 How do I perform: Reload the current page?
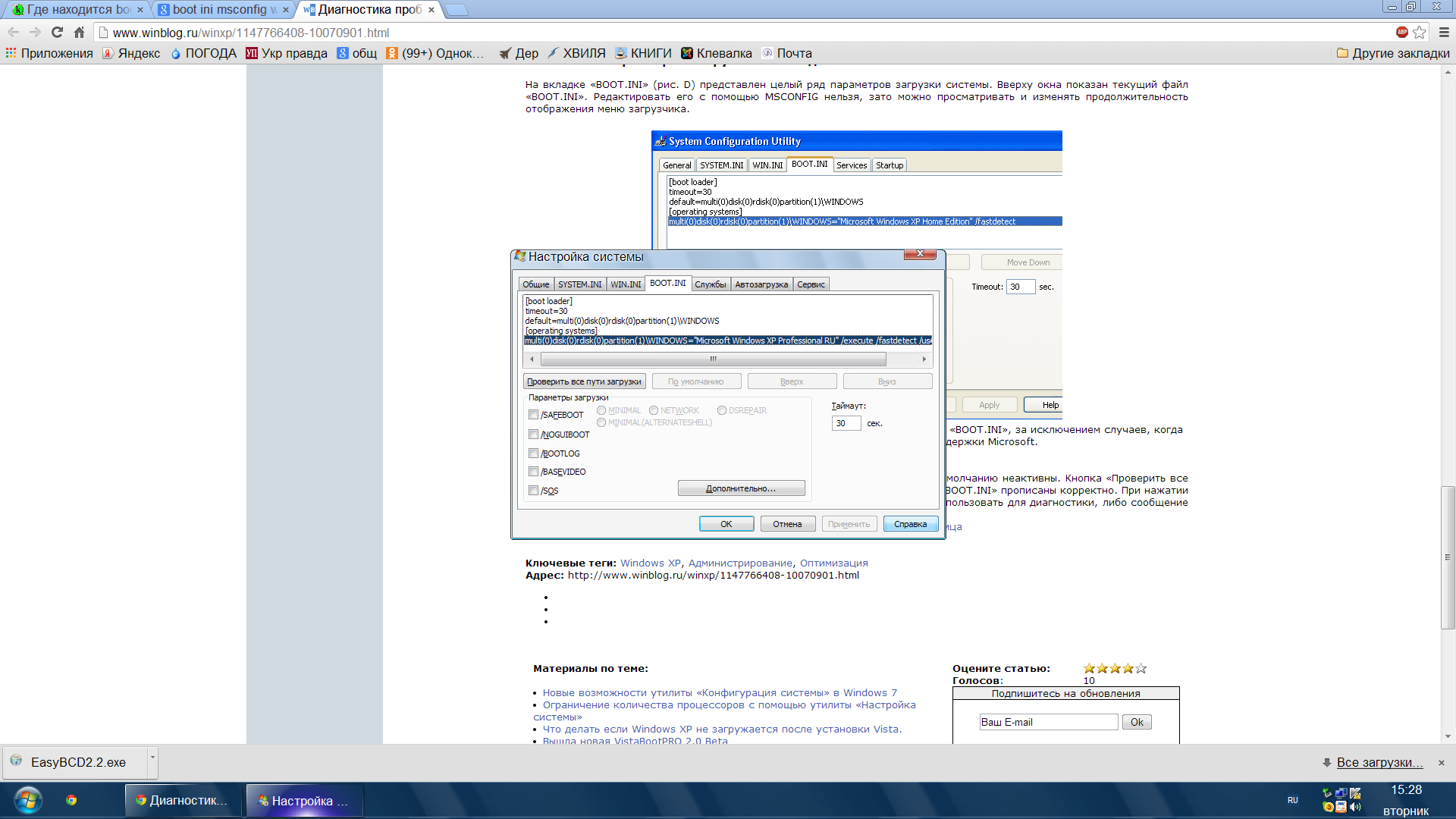click(57, 33)
